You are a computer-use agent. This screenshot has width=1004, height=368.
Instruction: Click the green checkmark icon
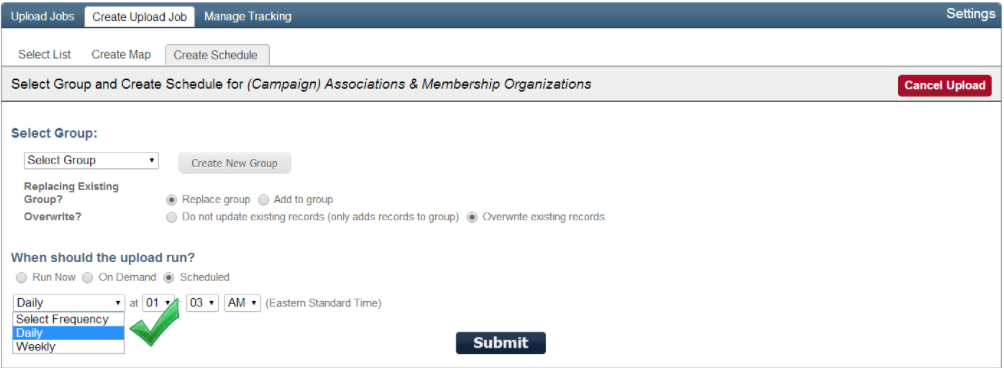click(x=154, y=322)
